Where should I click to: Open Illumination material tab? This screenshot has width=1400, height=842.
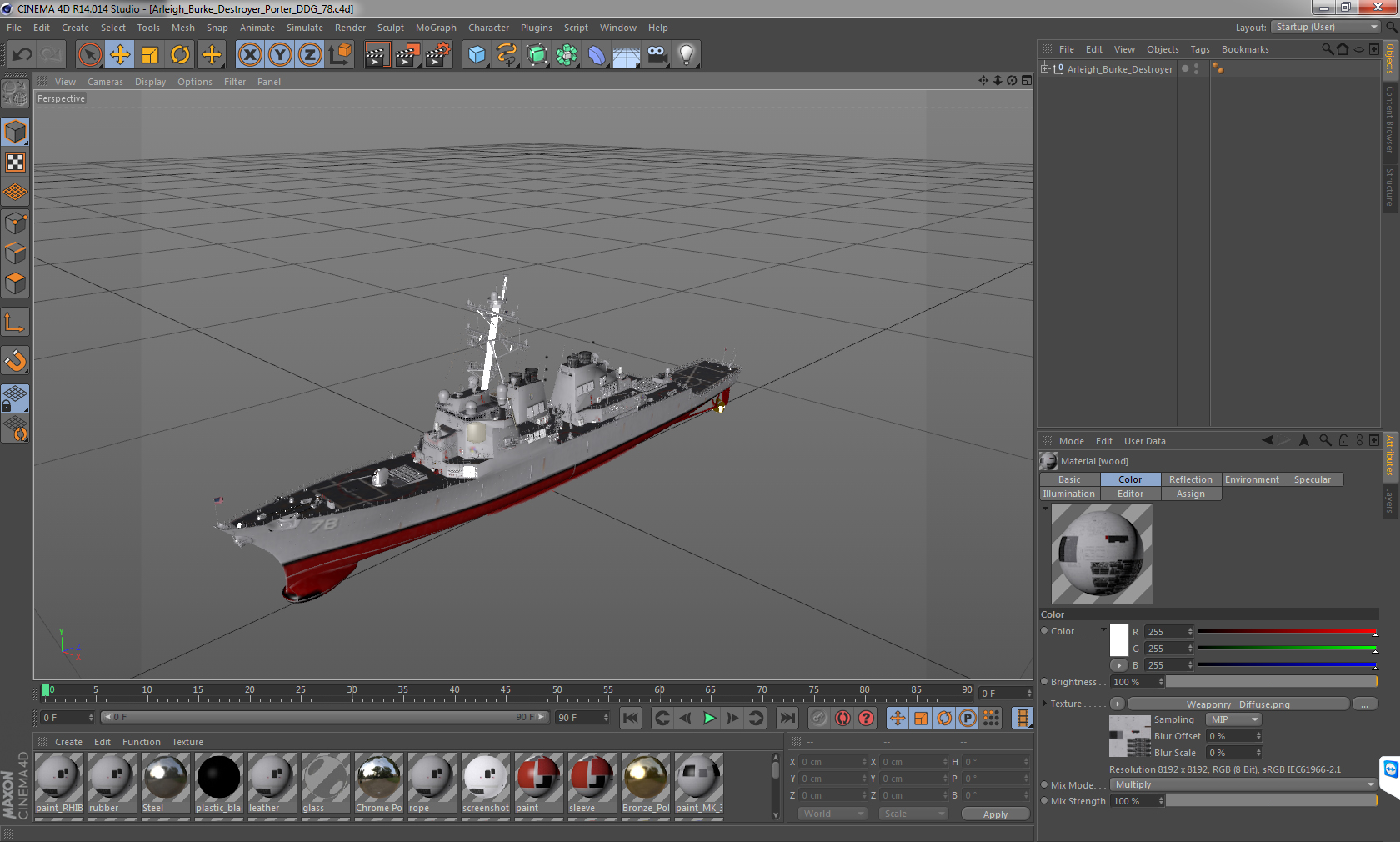pyautogui.click(x=1069, y=494)
